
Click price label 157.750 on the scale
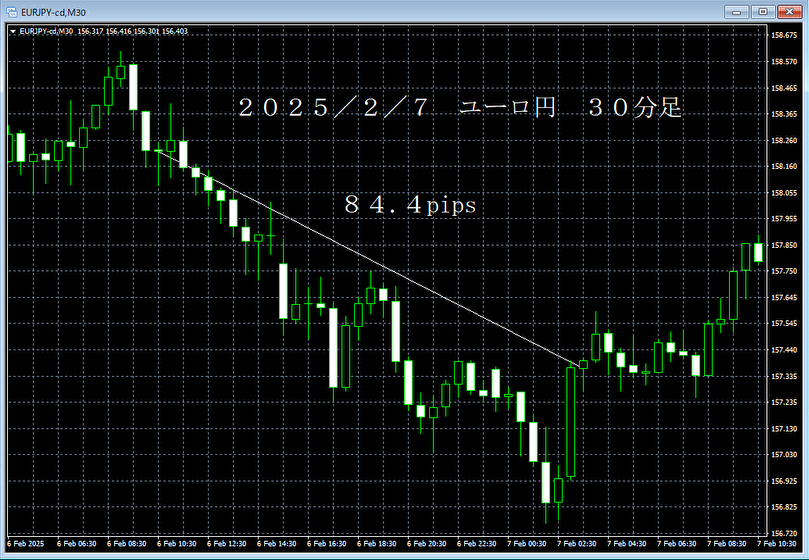click(784, 271)
